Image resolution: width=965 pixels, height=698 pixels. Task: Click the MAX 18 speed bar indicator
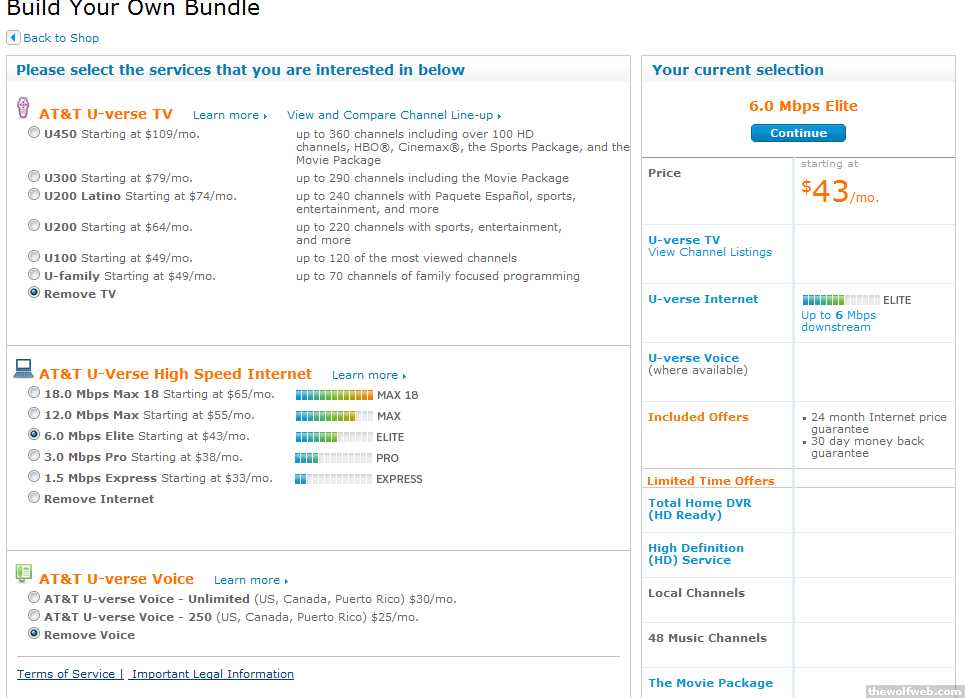pos(334,395)
